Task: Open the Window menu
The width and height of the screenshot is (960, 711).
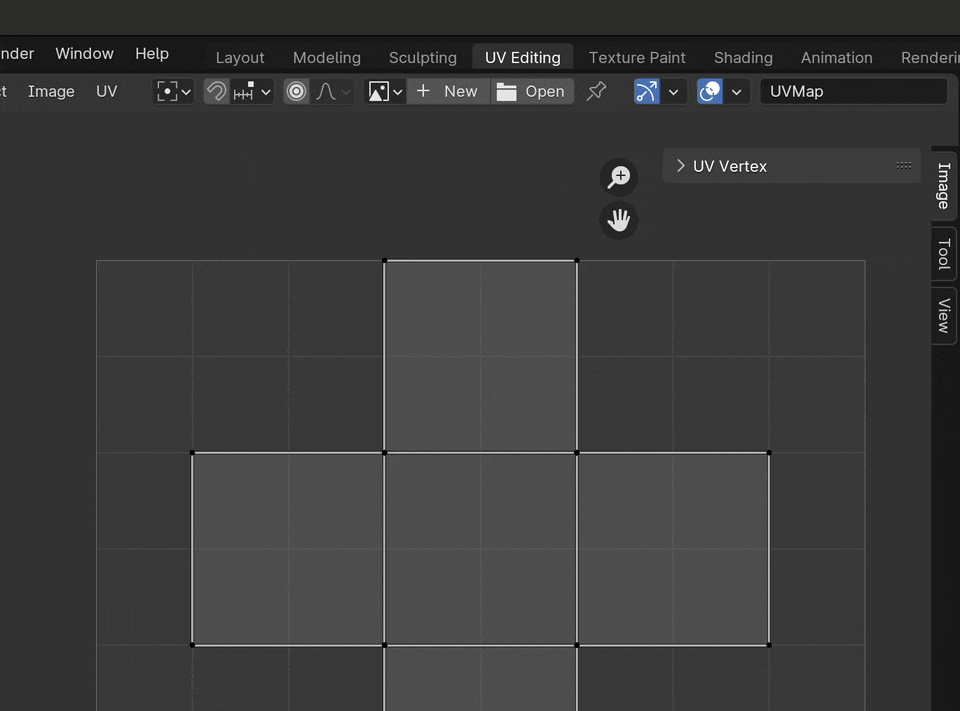Action: click(84, 53)
